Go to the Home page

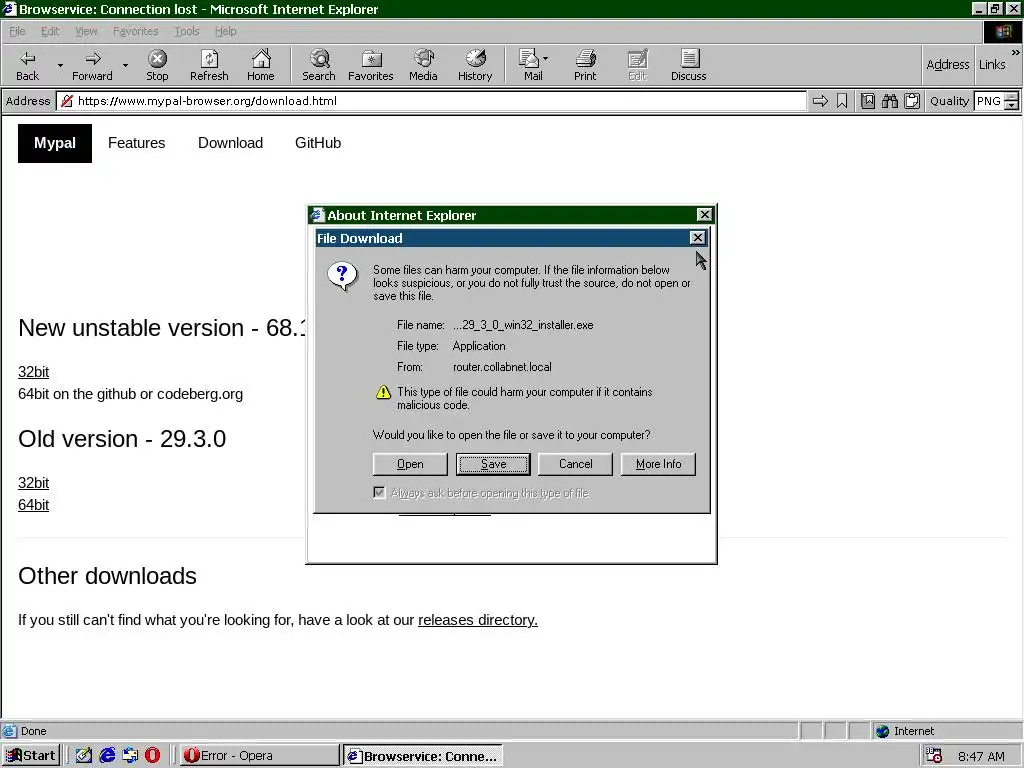(x=261, y=65)
